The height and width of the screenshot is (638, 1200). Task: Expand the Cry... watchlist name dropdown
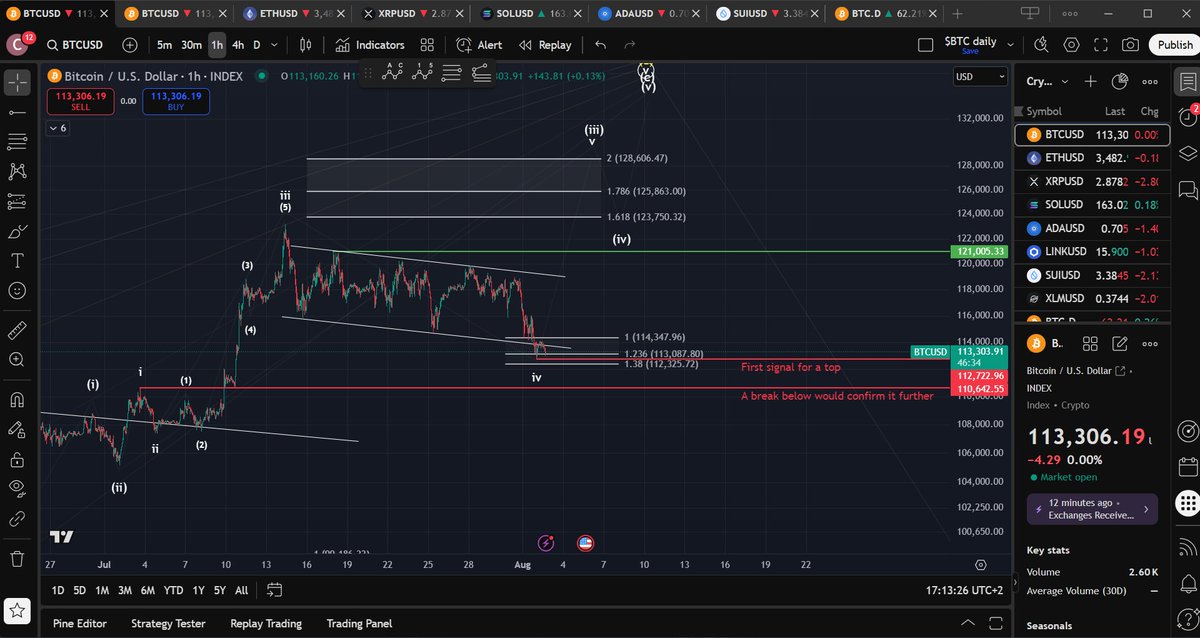click(x=1047, y=82)
